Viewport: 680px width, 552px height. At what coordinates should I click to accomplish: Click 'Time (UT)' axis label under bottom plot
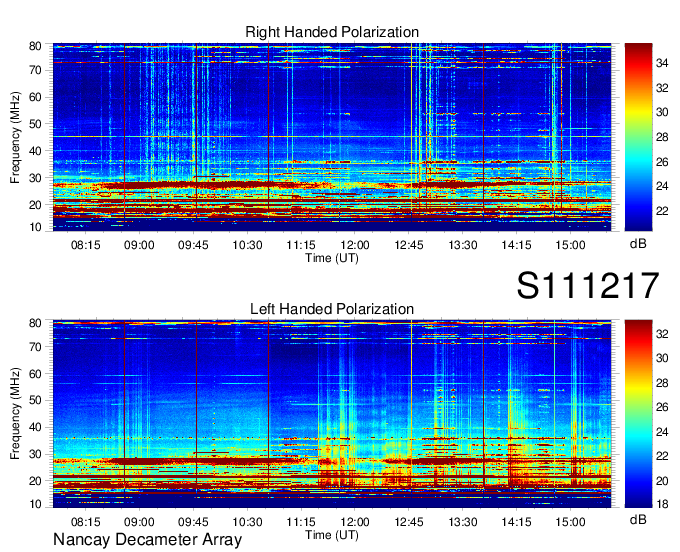pos(332,535)
